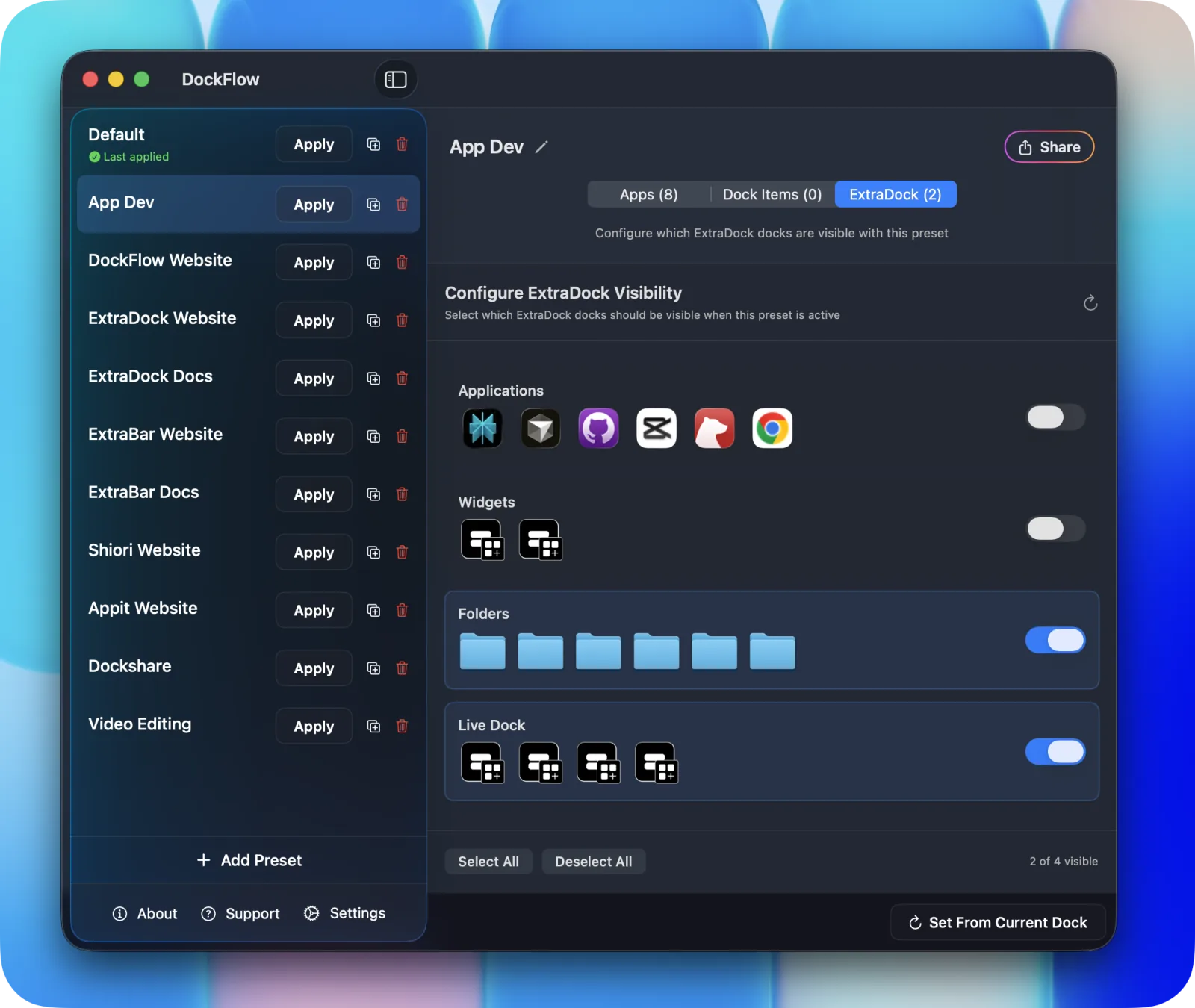Add a new preset
Screen dimensions: 1195x1008
coord(249,860)
